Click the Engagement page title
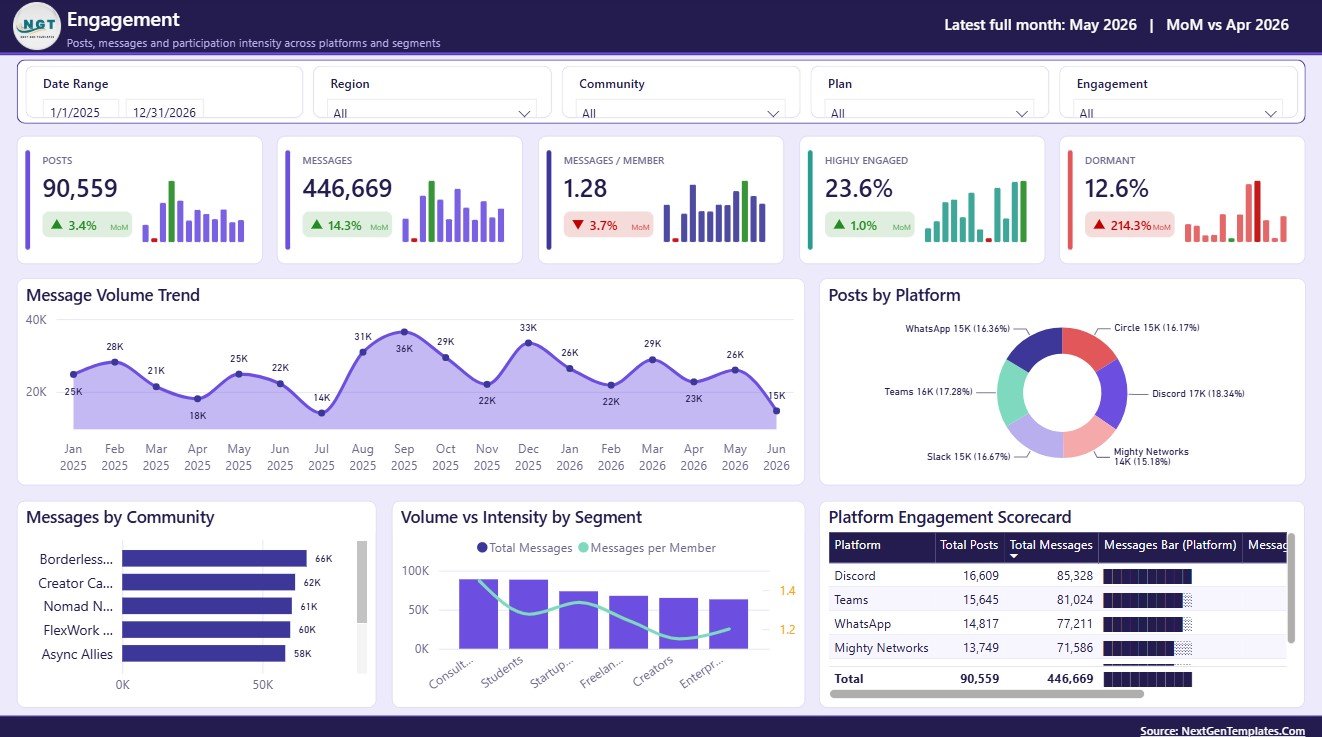1322x737 pixels. click(x=123, y=19)
